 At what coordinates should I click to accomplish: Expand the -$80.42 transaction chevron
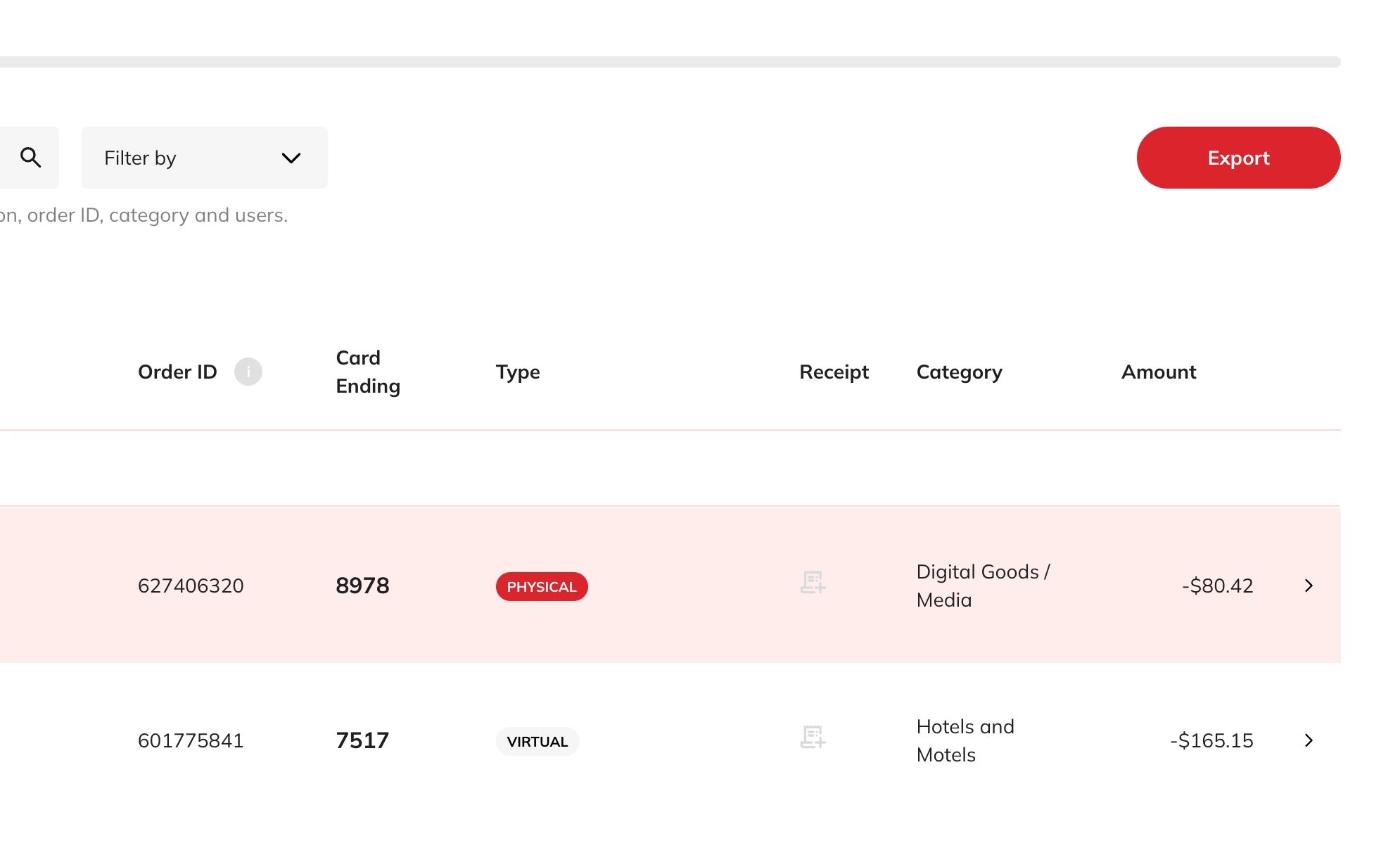click(1309, 586)
